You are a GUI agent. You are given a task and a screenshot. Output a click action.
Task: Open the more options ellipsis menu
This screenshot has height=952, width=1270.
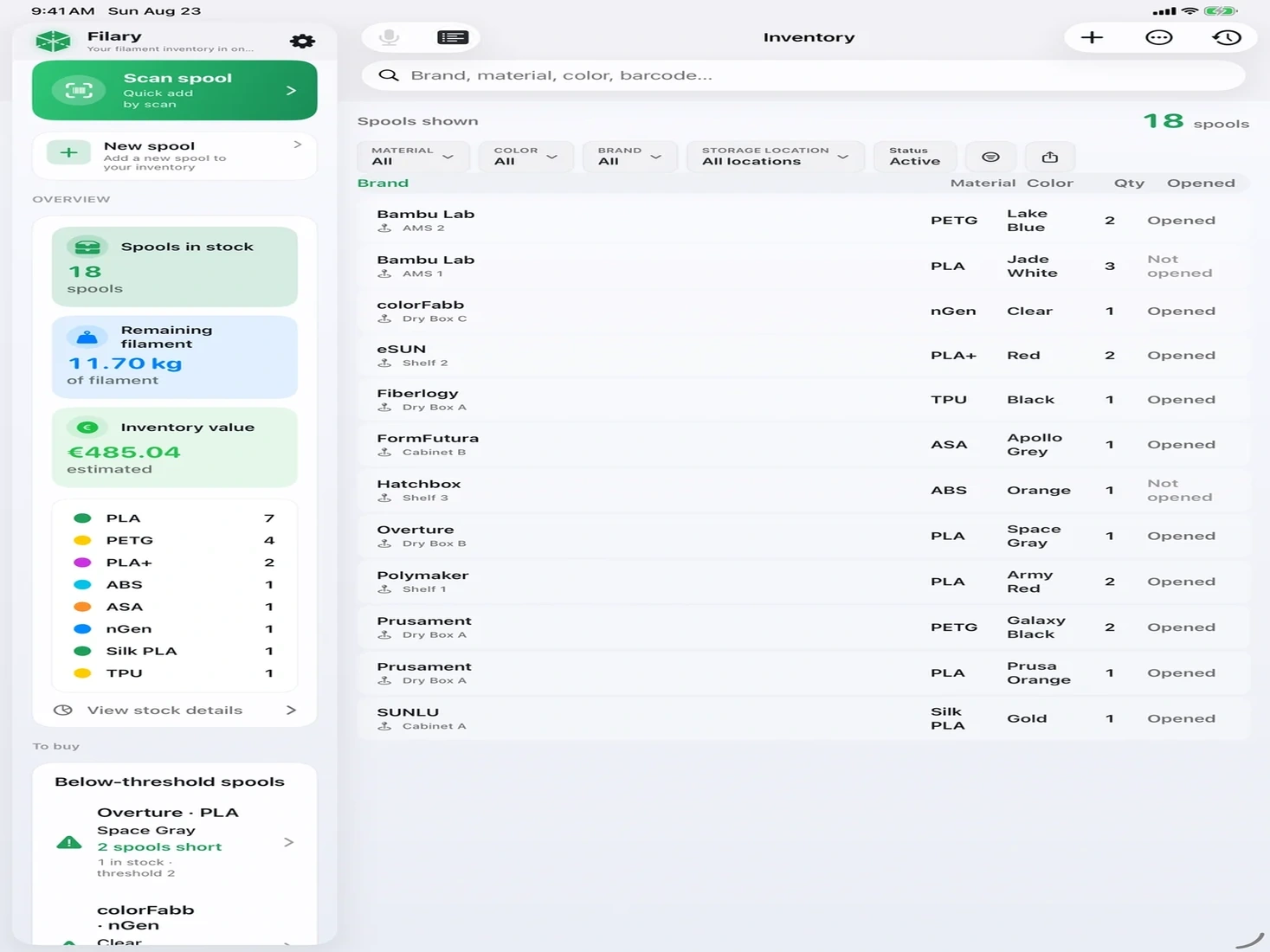(x=1159, y=37)
